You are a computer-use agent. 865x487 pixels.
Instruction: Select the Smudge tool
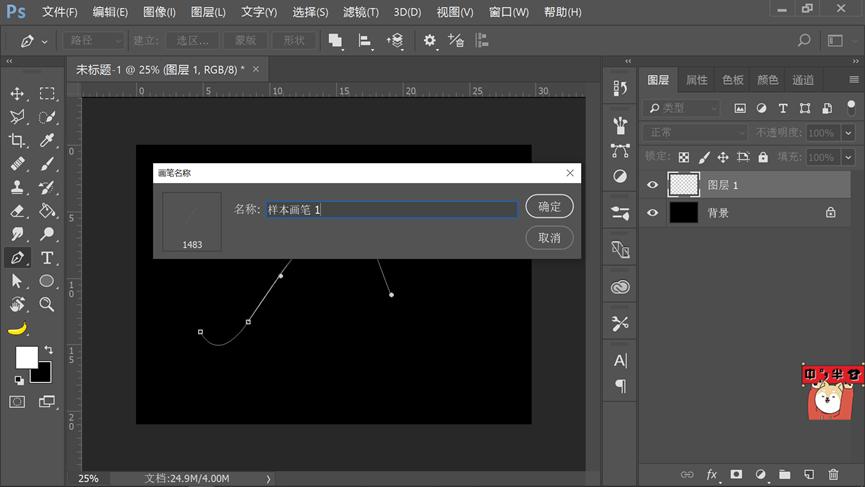tap(17, 234)
